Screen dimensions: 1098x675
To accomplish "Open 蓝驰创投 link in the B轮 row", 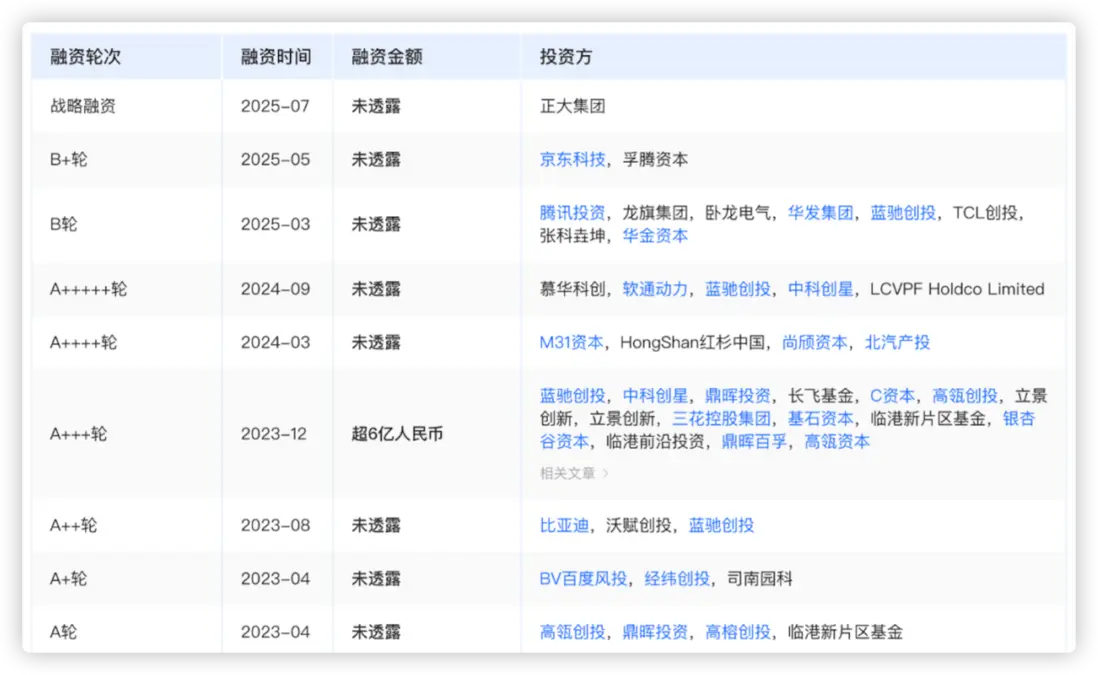I will (903, 213).
